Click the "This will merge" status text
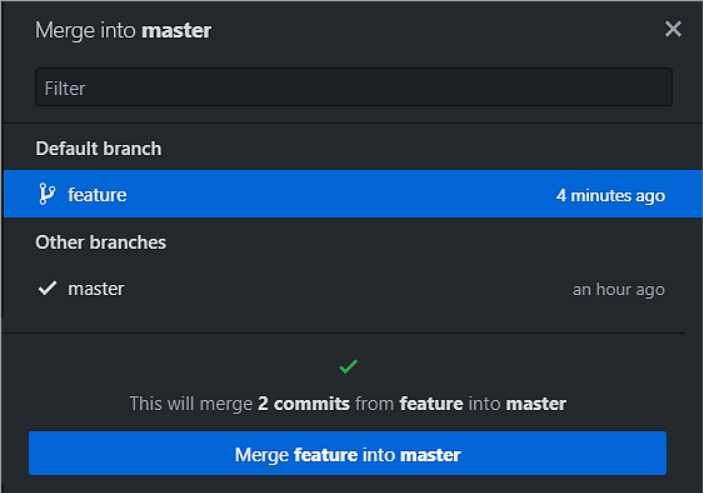This screenshot has width=703, height=493. point(191,404)
